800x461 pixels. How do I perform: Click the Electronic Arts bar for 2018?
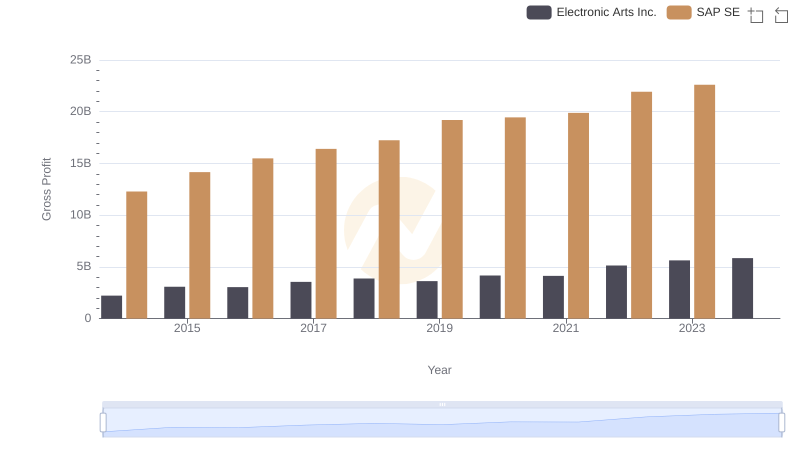pos(364,299)
